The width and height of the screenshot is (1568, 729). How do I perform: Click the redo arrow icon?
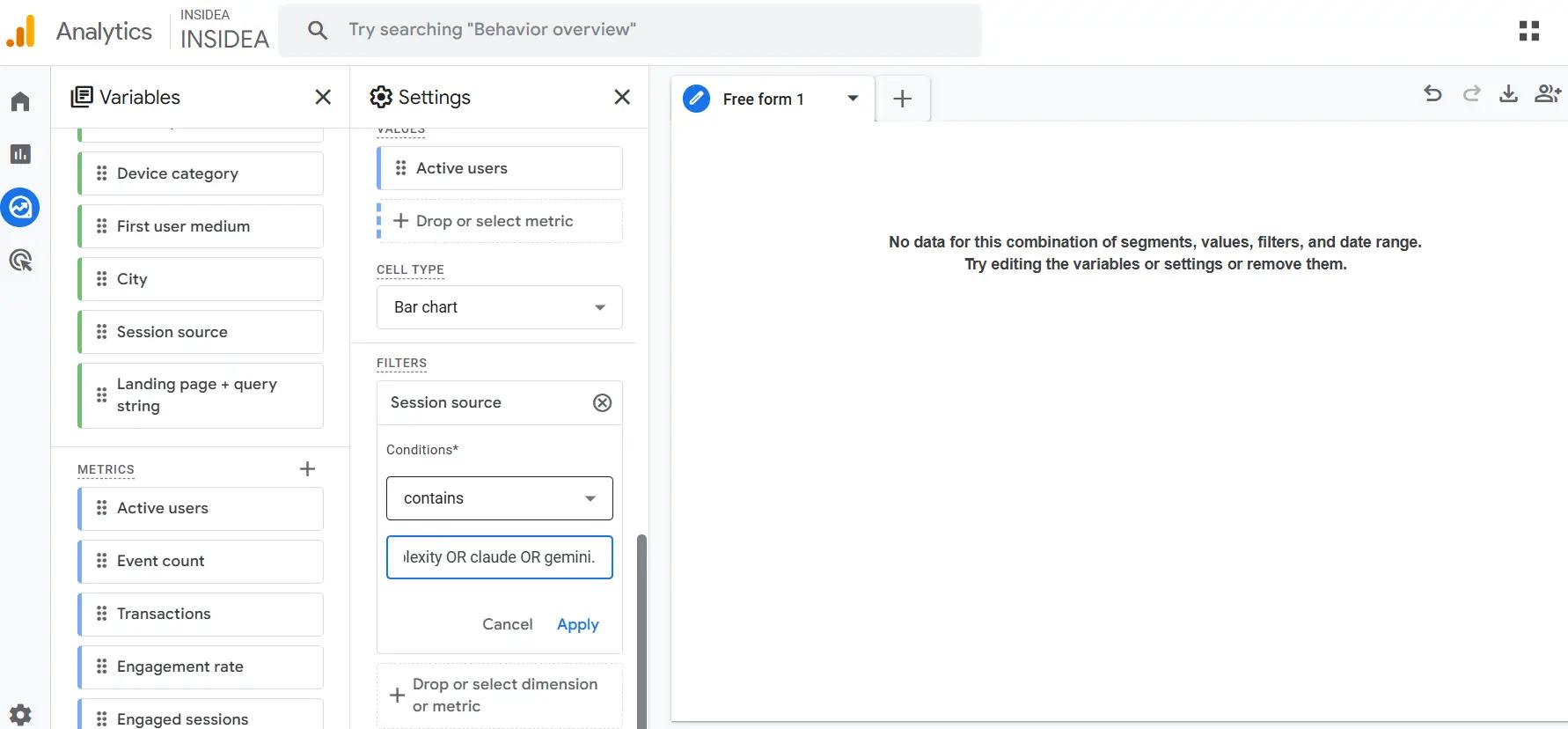pos(1471,93)
